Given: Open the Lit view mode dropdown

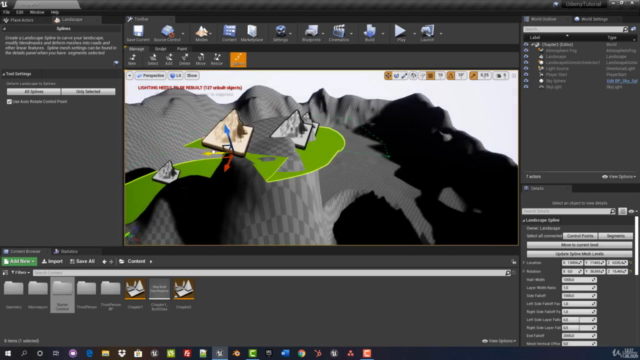Looking at the screenshot, I should (176, 76).
